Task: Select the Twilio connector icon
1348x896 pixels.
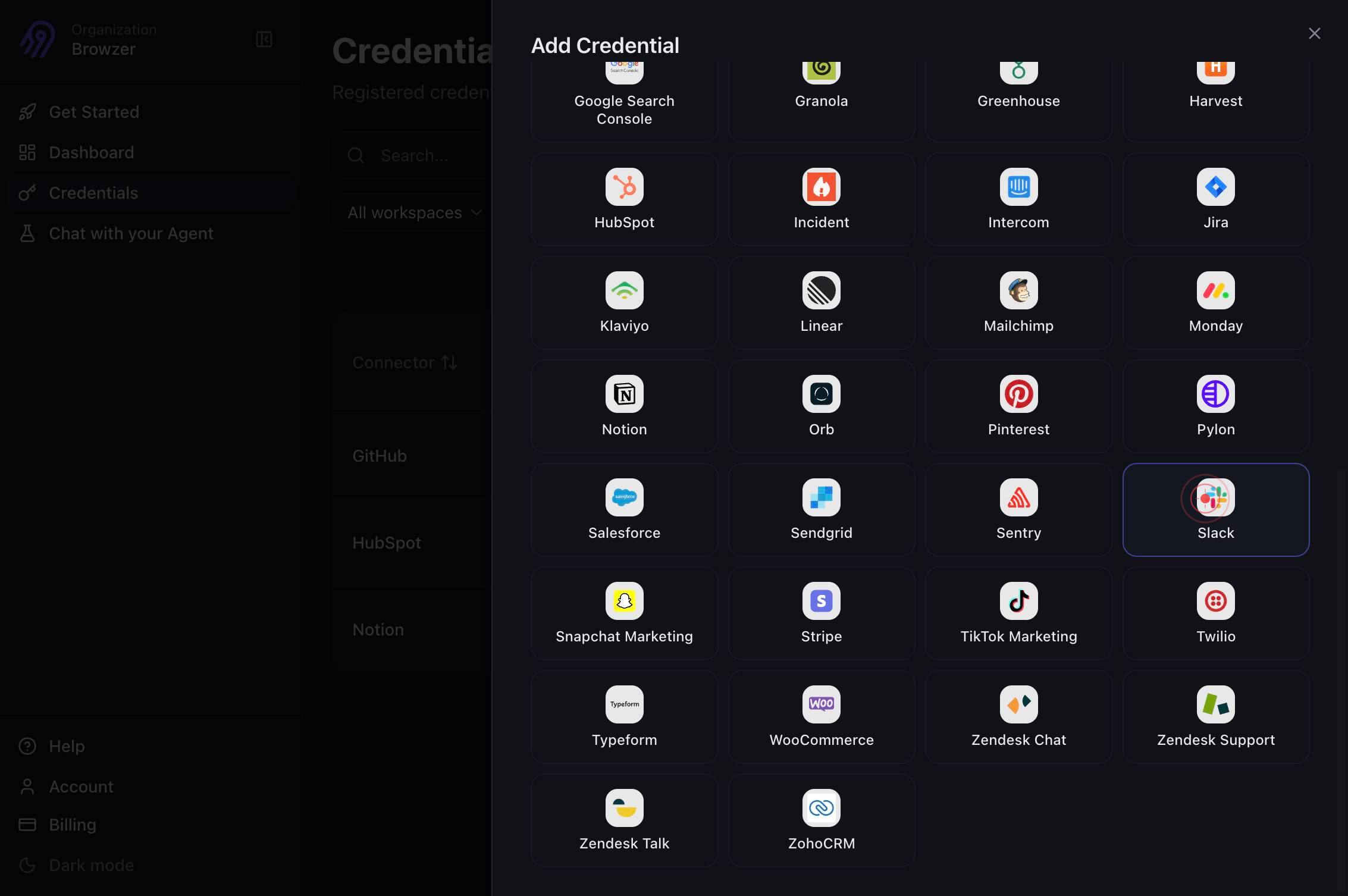Action: point(1215,601)
